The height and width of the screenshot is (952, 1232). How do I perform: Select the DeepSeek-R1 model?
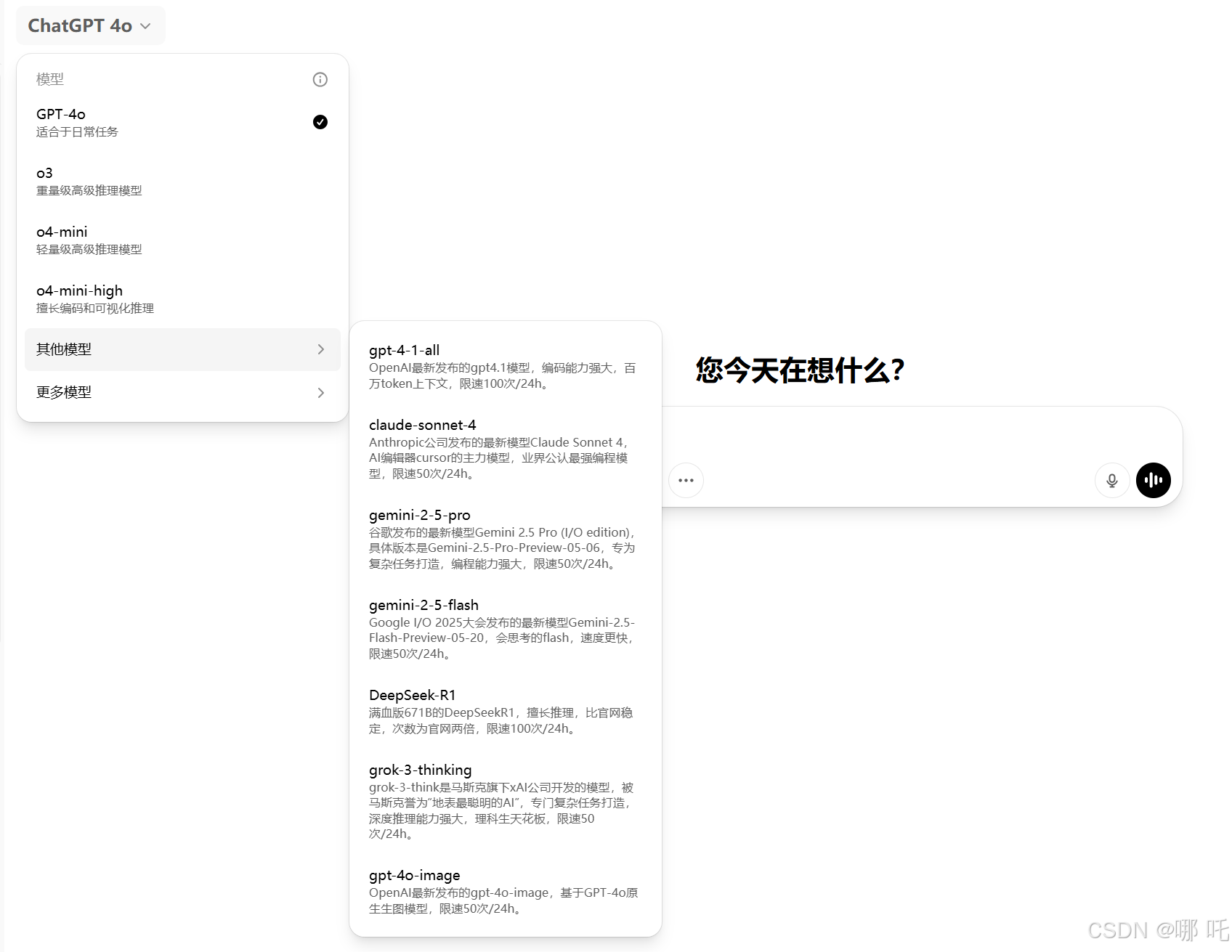pos(505,712)
